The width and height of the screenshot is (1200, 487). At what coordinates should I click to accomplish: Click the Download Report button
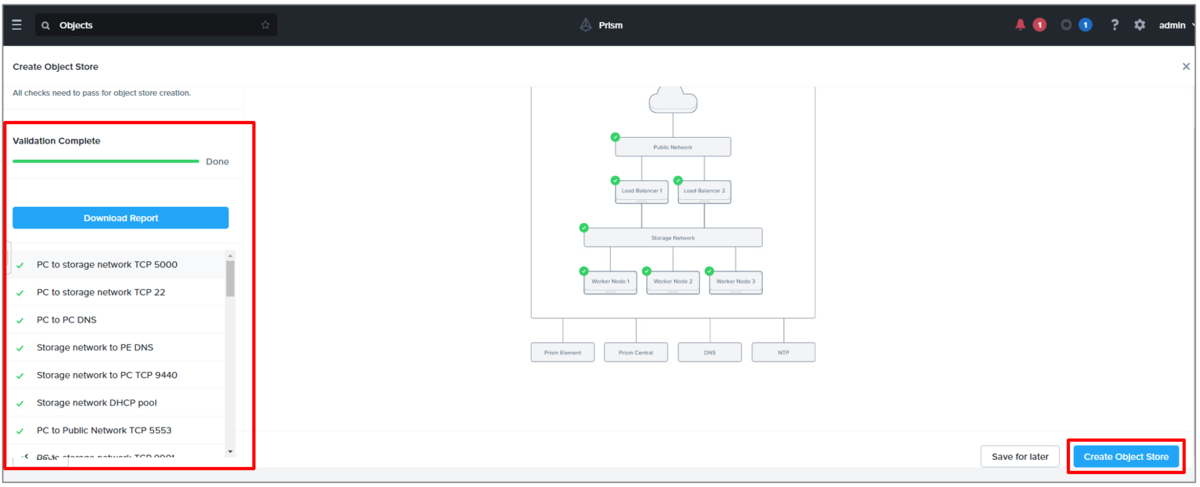(x=121, y=218)
